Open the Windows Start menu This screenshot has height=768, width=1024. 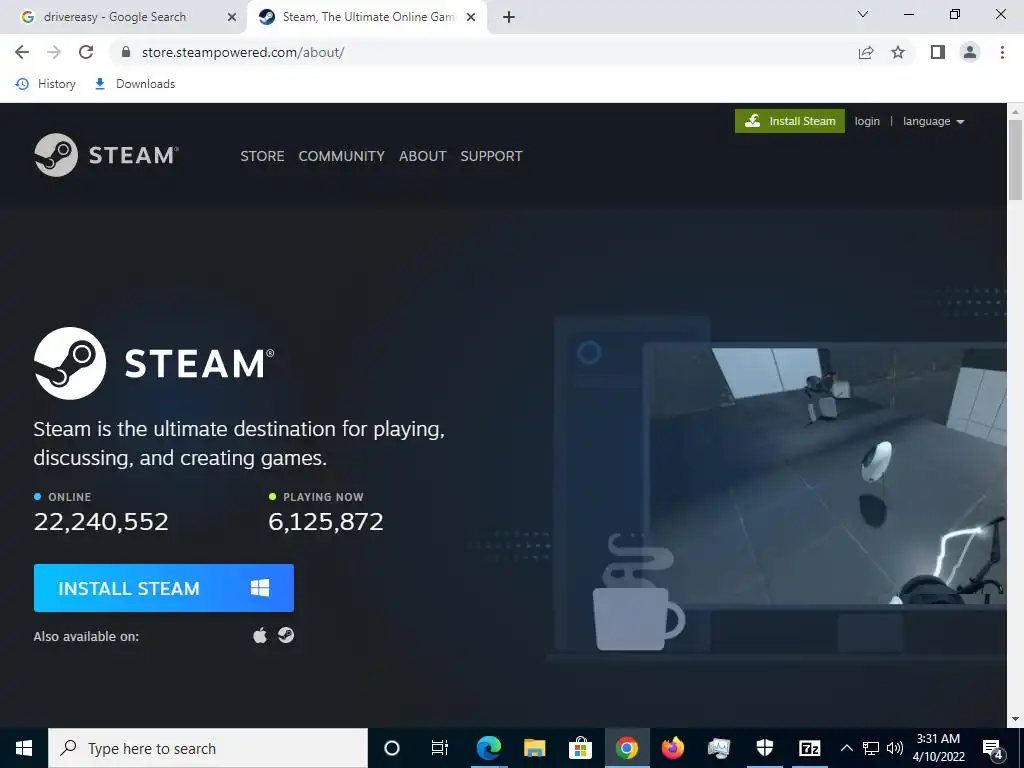pyautogui.click(x=24, y=748)
